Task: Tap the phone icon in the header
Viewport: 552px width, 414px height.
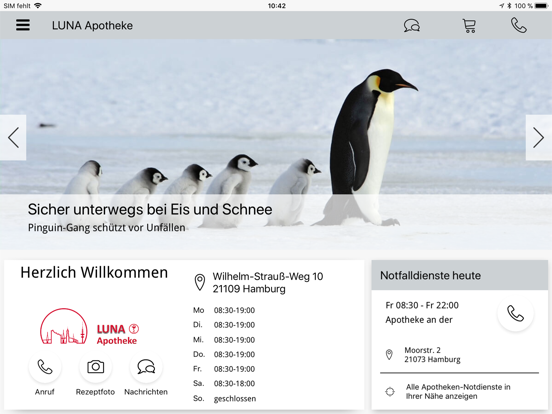Action: click(519, 25)
